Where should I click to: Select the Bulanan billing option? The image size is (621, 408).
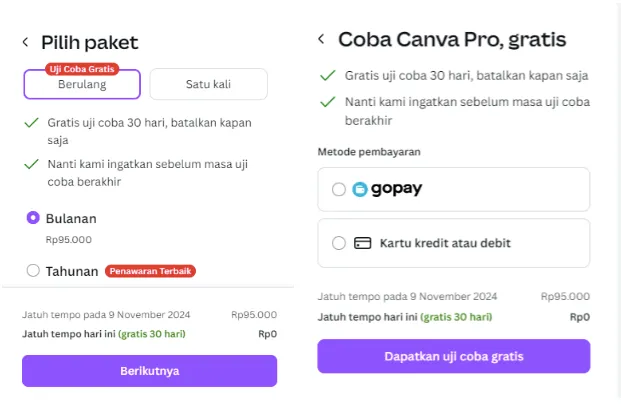pos(33,217)
